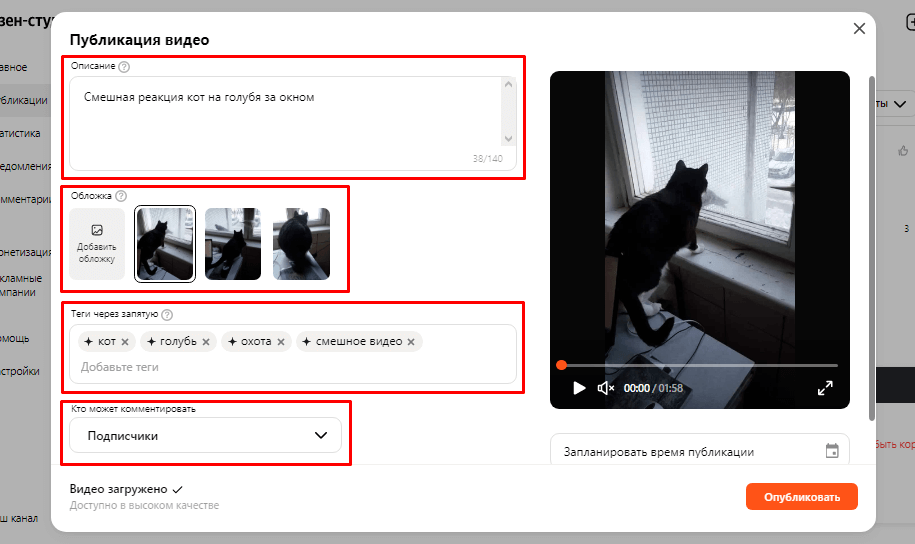Open the calendar for scheduled publication
Screen dimensions: 915x544
click(832, 451)
